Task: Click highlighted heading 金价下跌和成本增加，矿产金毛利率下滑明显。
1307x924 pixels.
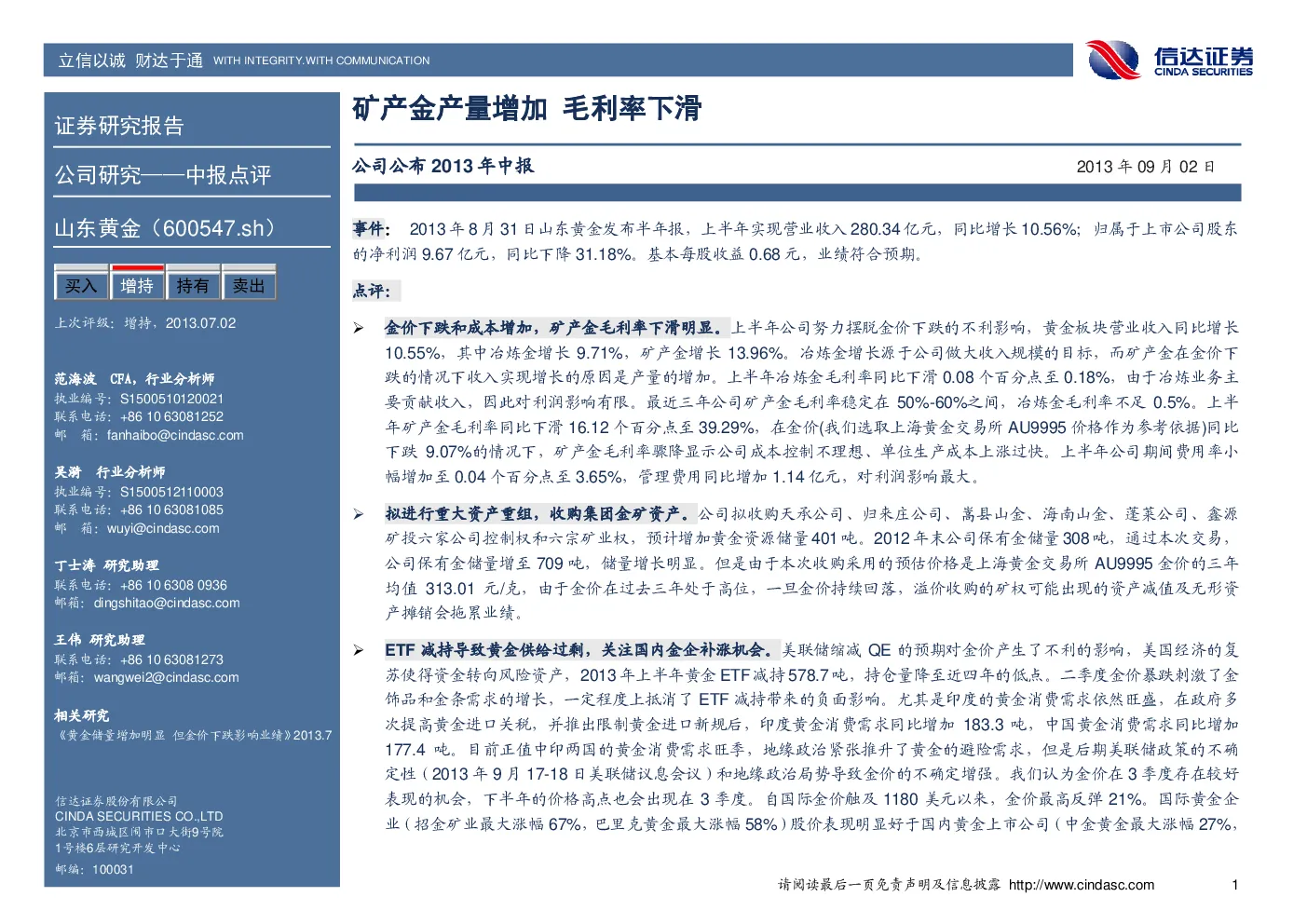Action: tap(556, 328)
